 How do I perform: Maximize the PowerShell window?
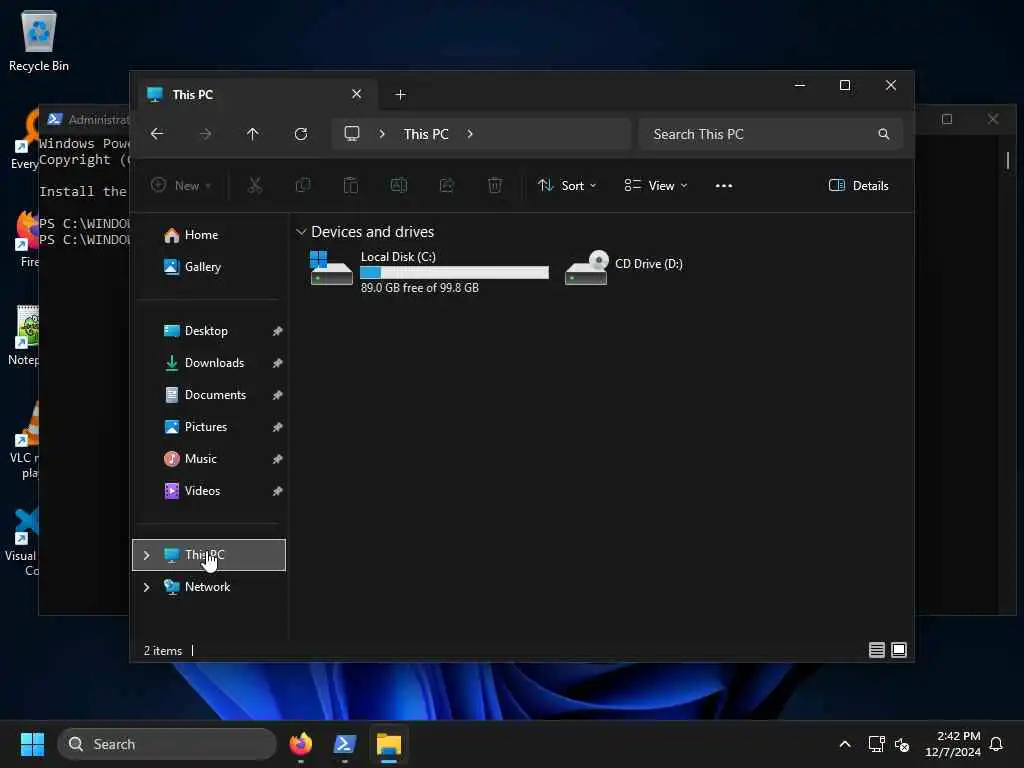(x=947, y=119)
